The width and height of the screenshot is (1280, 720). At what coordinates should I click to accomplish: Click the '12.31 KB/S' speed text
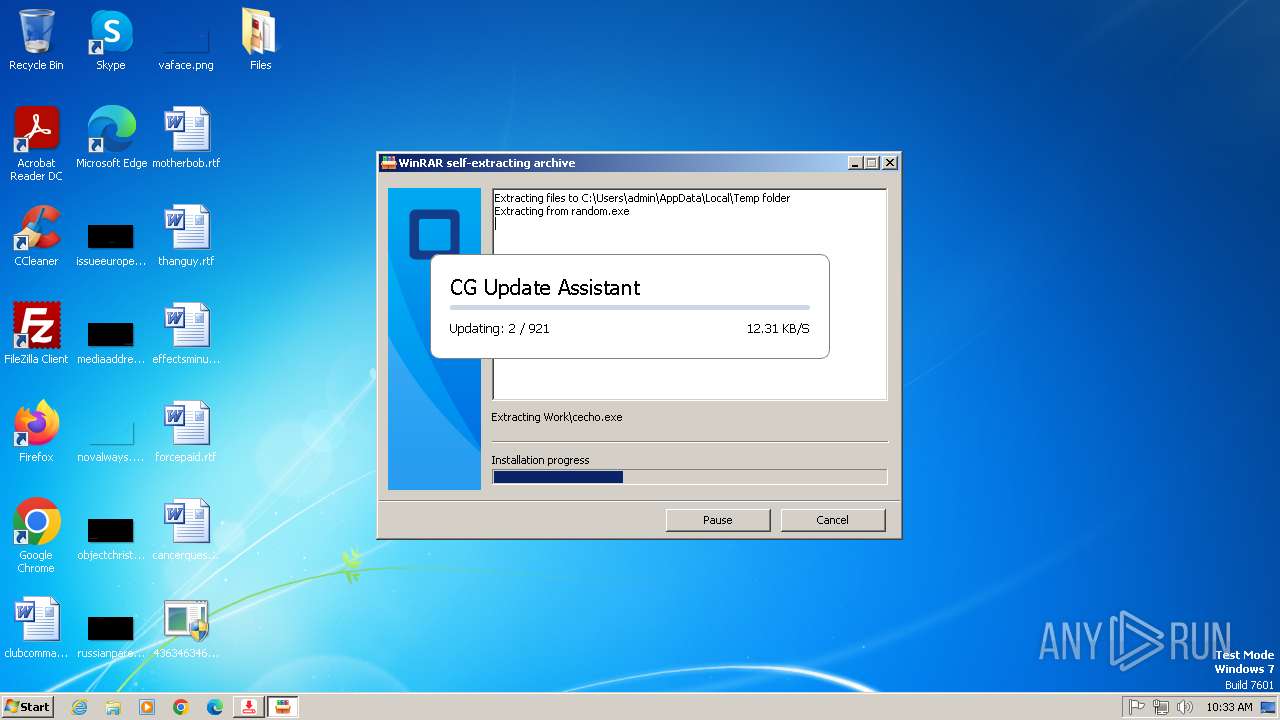coord(778,328)
